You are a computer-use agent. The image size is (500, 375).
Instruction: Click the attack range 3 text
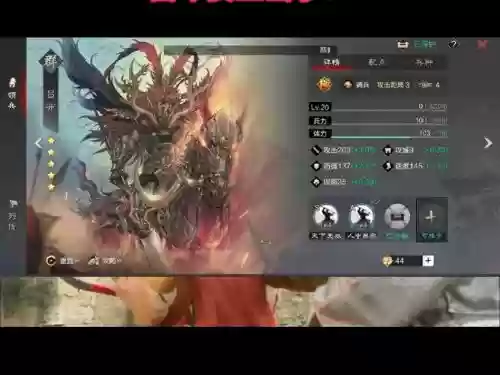[x=393, y=85]
